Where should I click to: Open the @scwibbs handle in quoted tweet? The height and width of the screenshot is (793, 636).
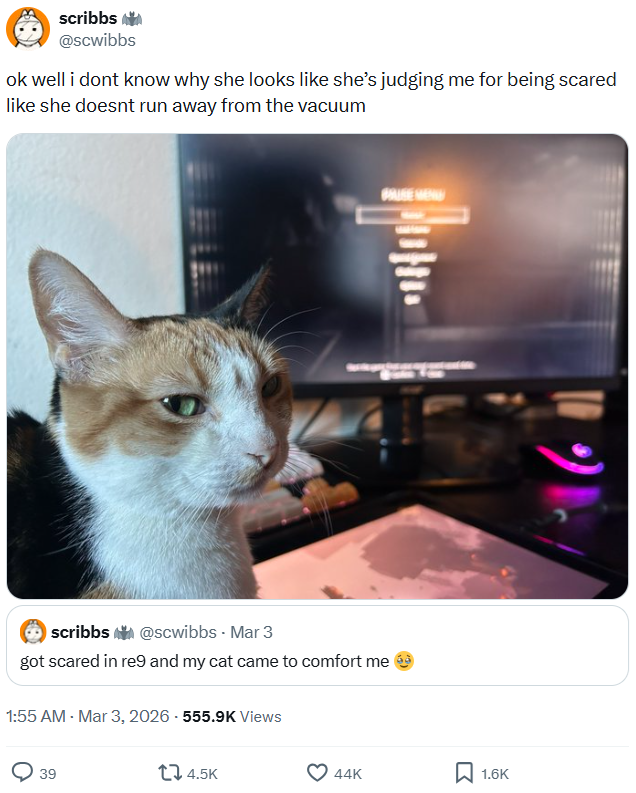point(178,632)
